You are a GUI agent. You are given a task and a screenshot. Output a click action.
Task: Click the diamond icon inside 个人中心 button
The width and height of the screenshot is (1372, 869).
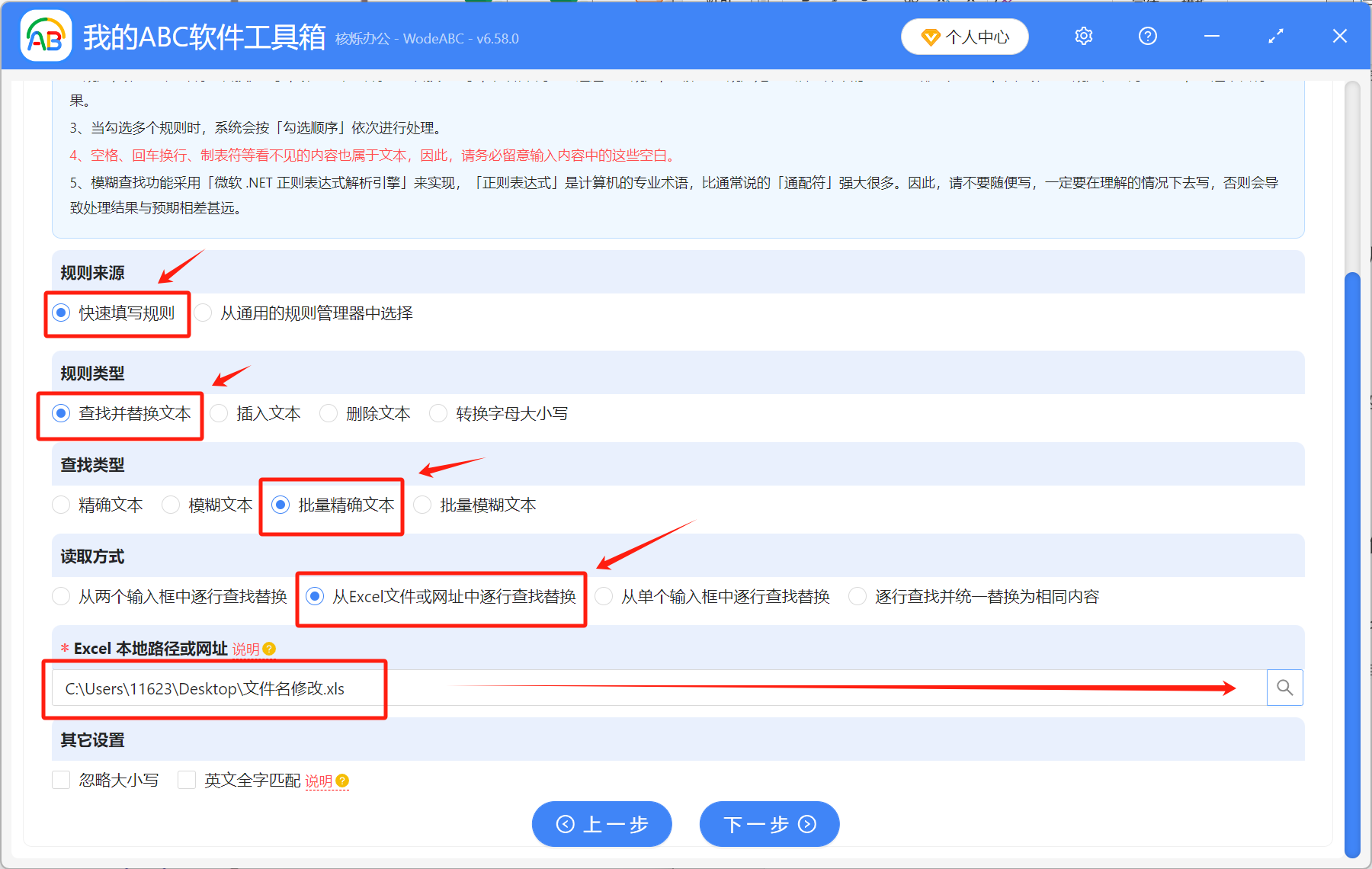[931, 36]
